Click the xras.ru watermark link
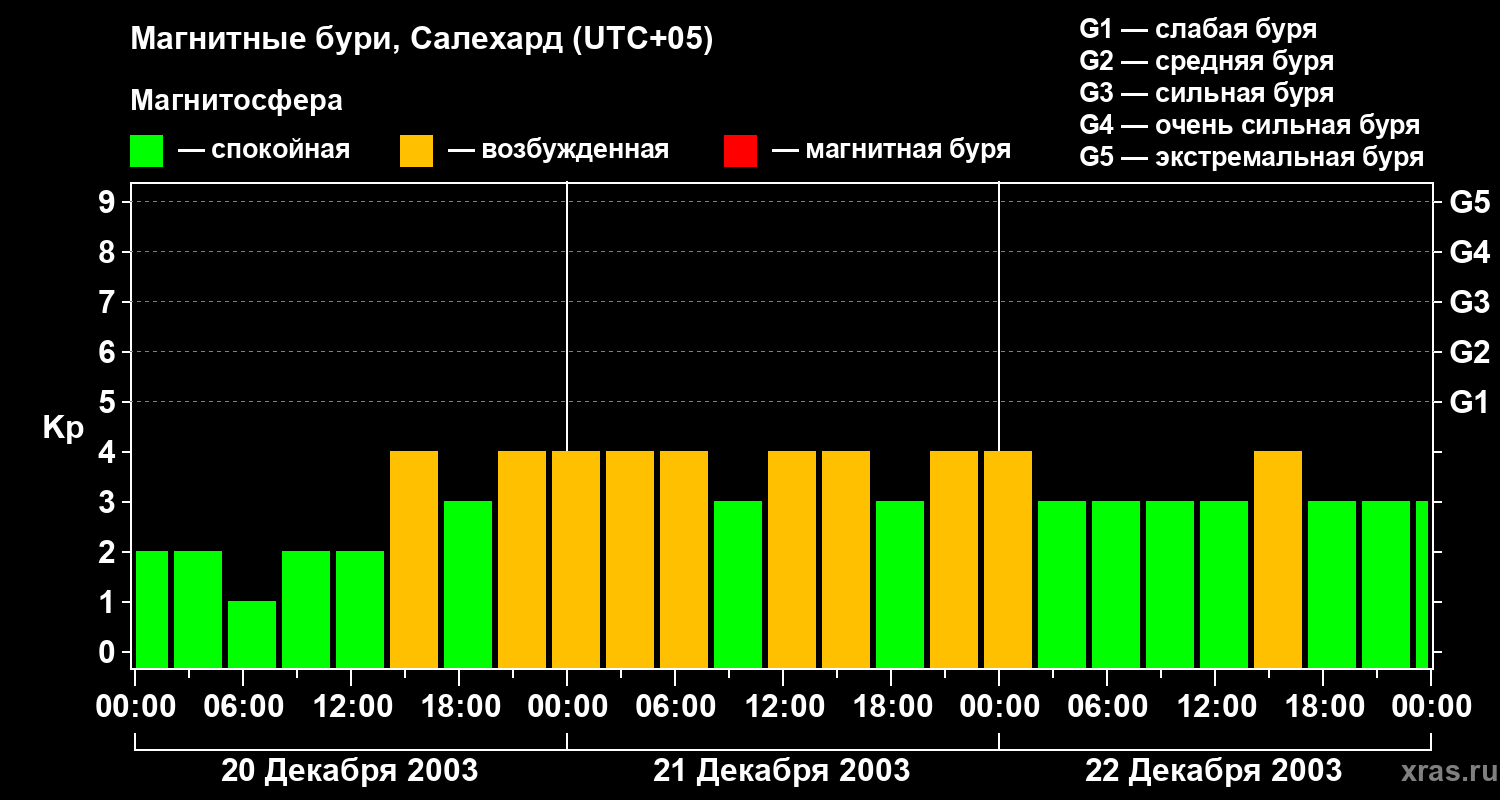The image size is (1500, 800). coord(1443,771)
